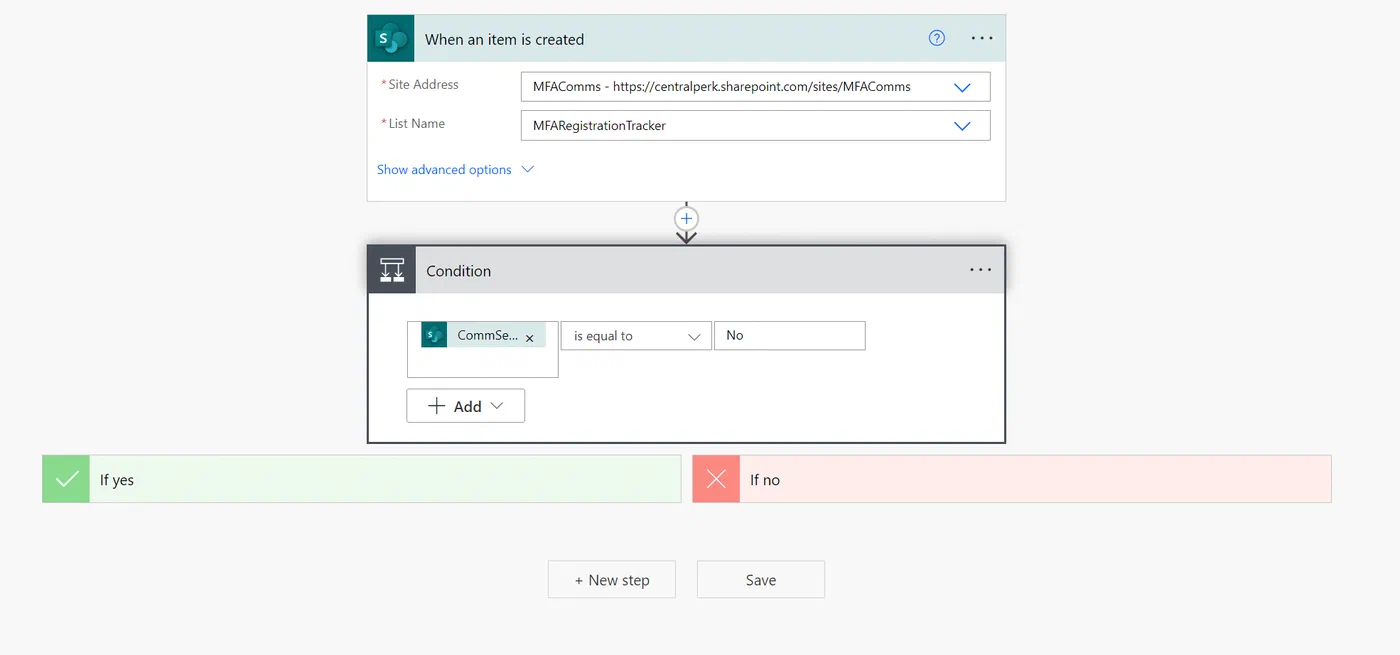Open the 'is equal to' operator dropdown
Image resolution: width=1400 pixels, height=655 pixels.
tap(636, 336)
